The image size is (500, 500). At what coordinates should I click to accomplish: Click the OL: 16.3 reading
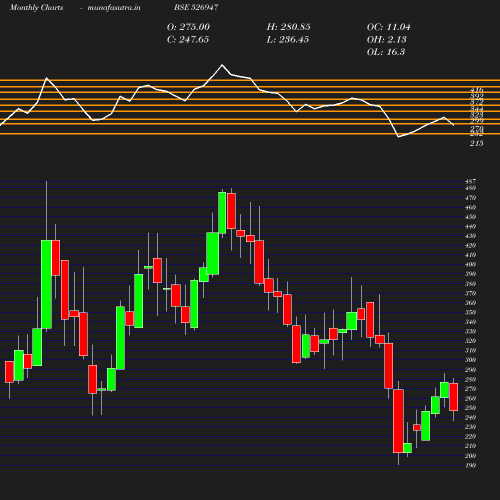(386, 52)
